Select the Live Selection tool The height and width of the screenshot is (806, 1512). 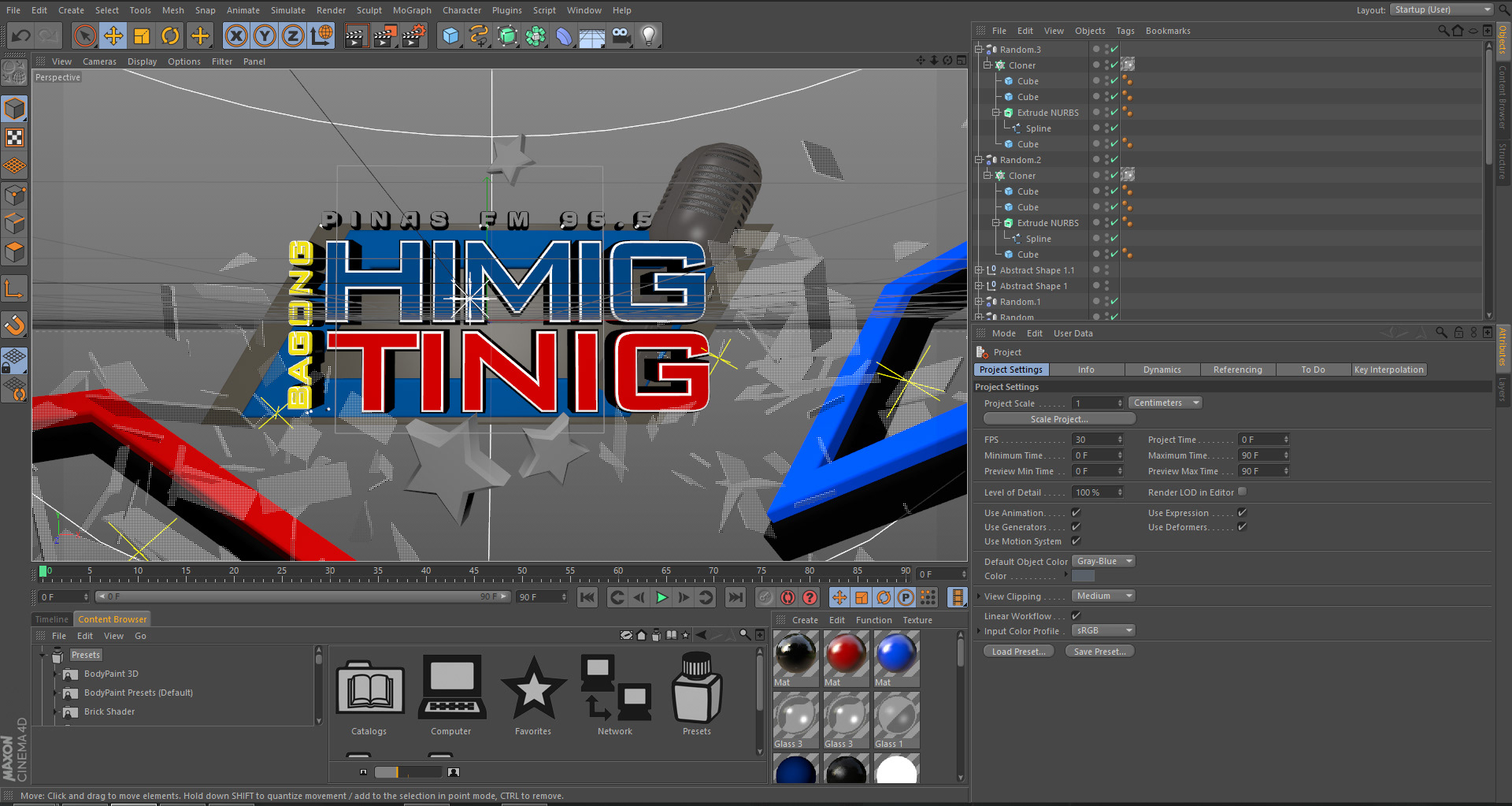(x=85, y=35)
